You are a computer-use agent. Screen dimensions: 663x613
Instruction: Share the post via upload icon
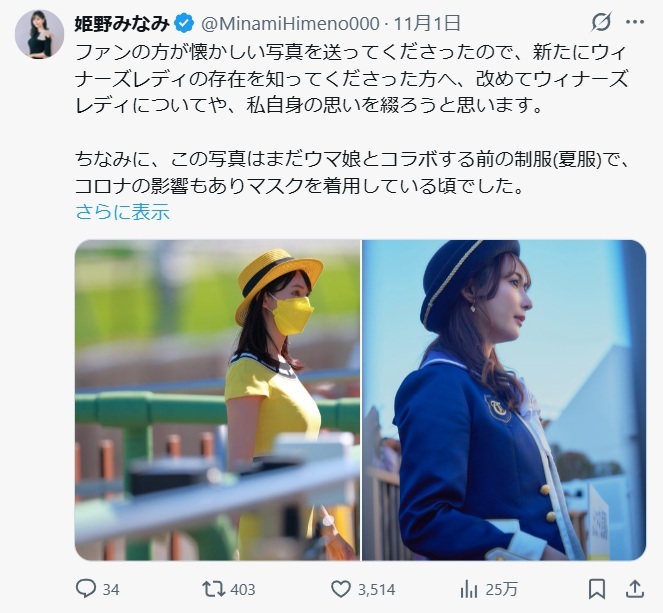click(x=635, y=589)
